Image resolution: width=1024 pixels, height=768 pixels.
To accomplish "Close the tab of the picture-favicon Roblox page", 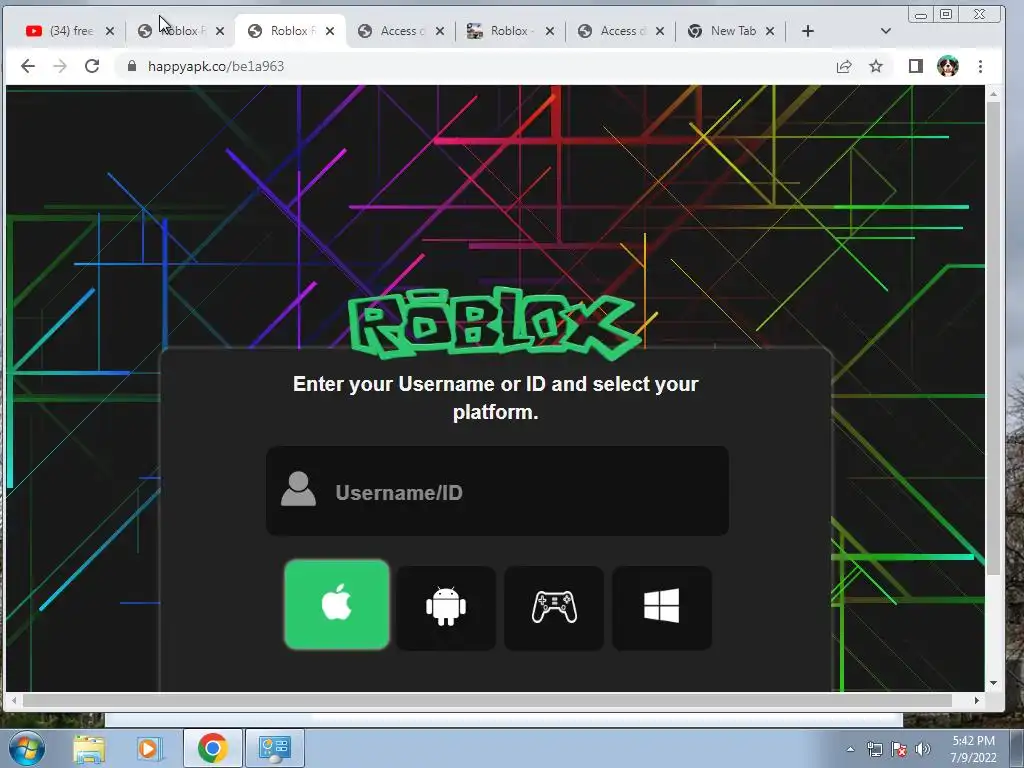I will coord(550,31).
